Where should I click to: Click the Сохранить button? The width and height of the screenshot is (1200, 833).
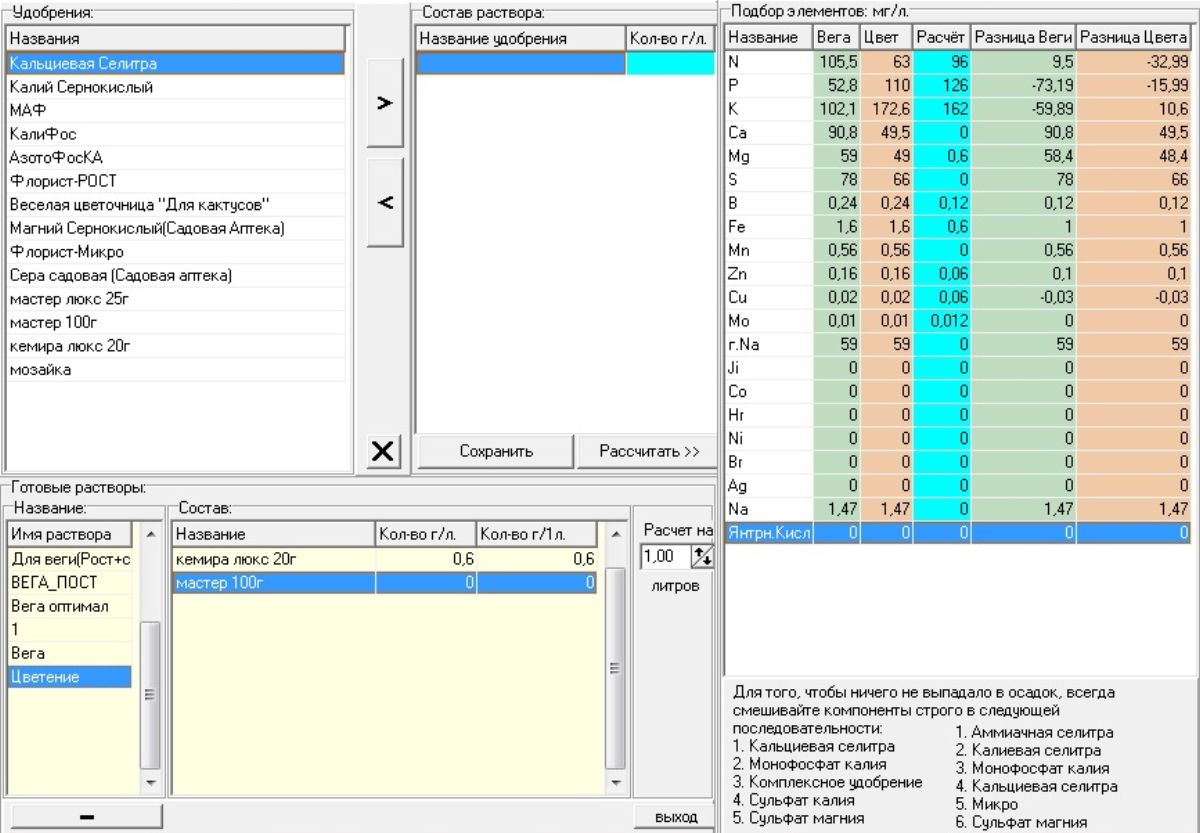pos(496,451)
